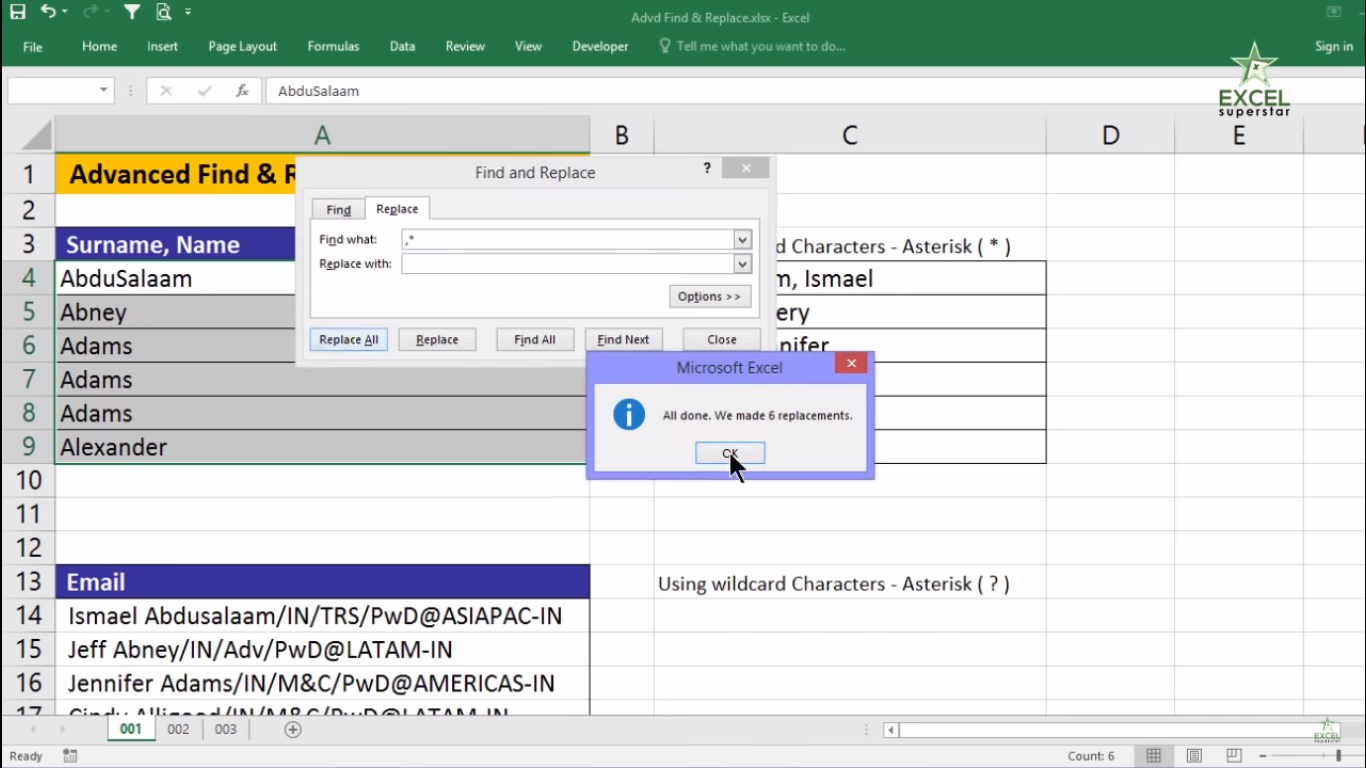This screenshot has width=1366, height=768.
Task: Click the Print Preview icon
Action: pos(163,13)
